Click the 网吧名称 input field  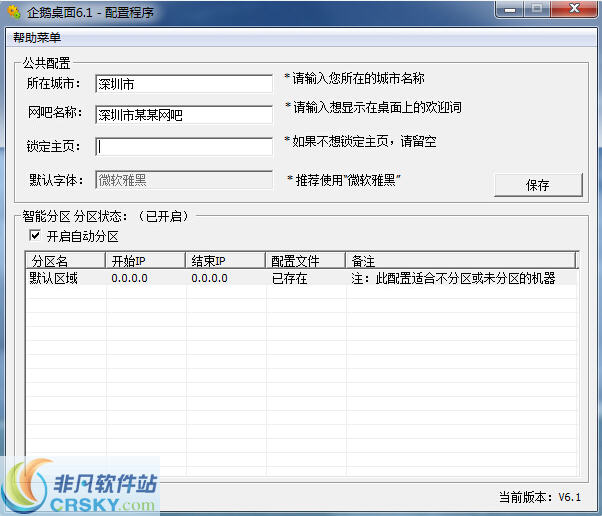[184, 115]
